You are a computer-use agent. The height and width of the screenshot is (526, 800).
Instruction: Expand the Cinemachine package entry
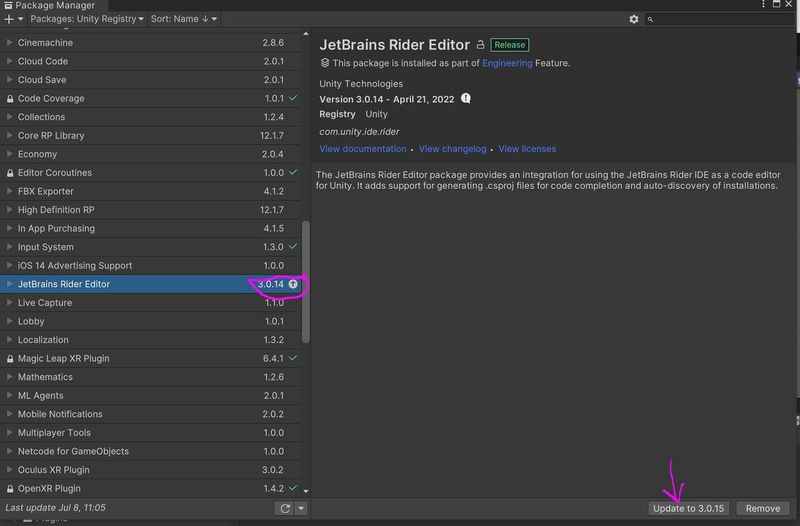click(9, 42)
